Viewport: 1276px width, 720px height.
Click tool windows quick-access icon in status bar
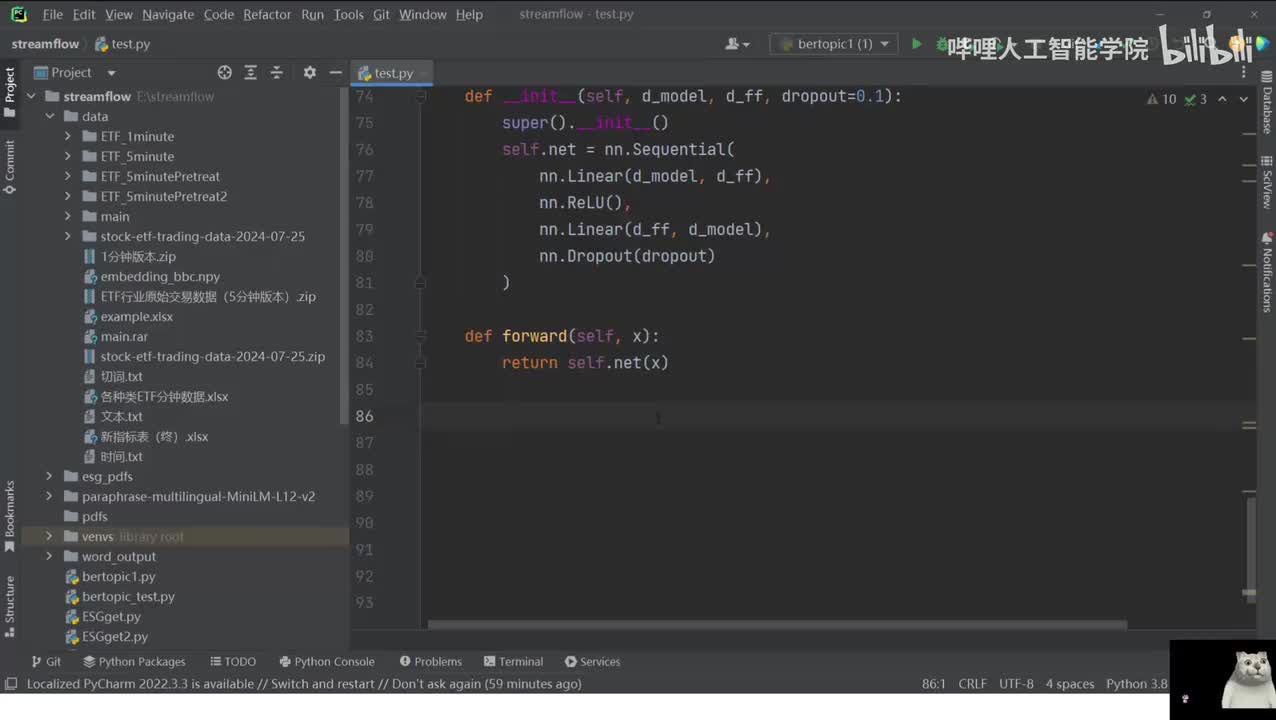point(11,684)
